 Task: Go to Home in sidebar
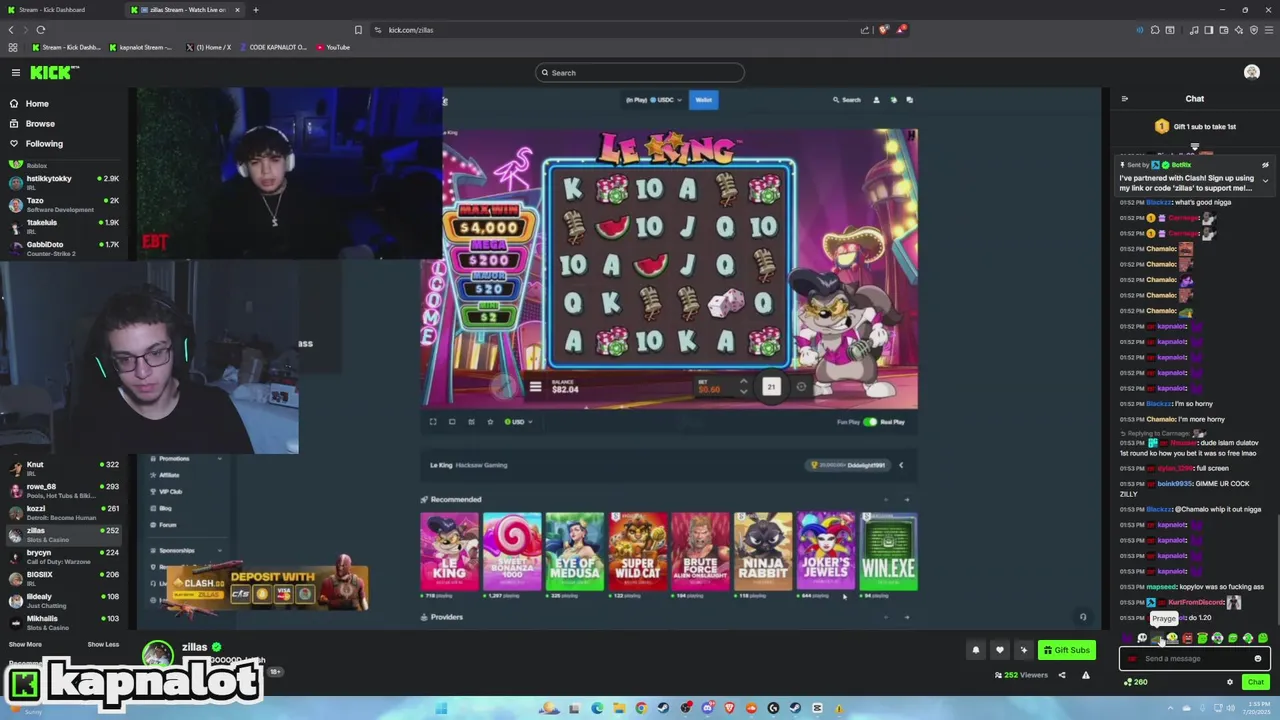pyautogui.click(x=37, y=104)
